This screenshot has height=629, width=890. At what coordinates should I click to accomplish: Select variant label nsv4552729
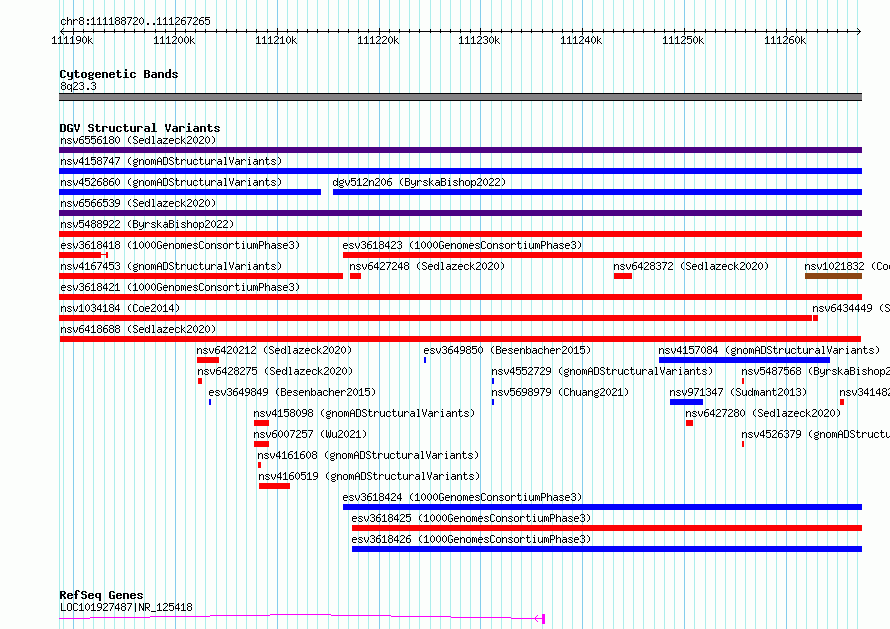coord(602,371)
